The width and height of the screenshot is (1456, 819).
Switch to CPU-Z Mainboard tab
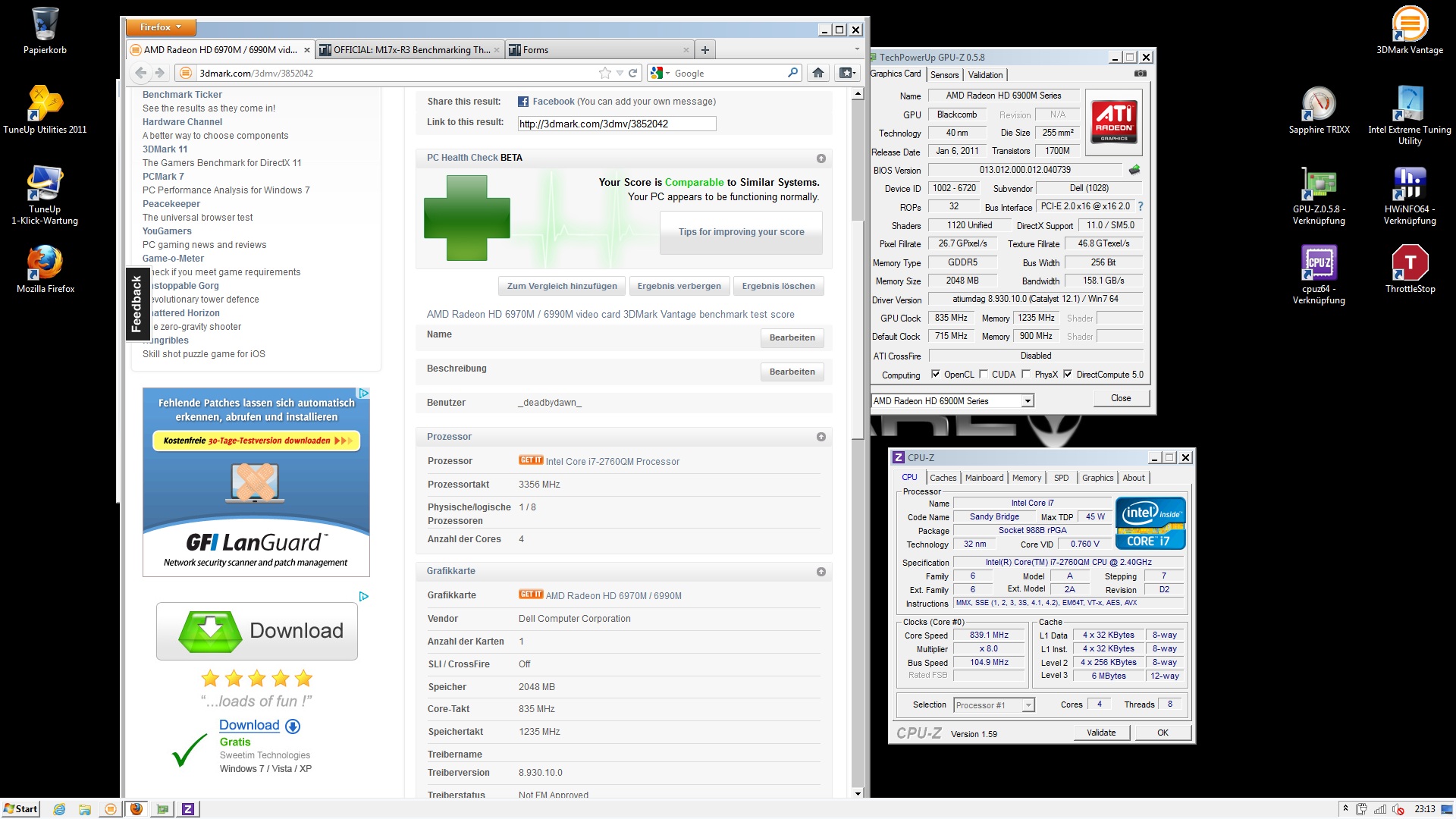984,478
